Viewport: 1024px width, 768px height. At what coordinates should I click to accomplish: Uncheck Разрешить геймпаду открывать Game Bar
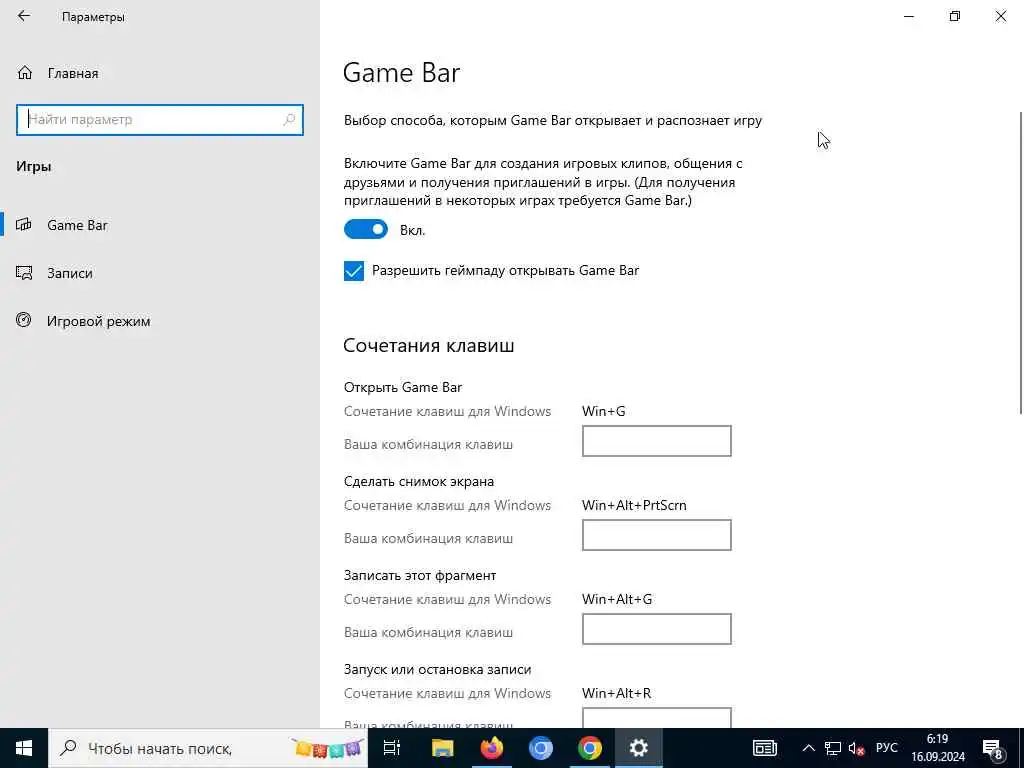pos(354,270)
